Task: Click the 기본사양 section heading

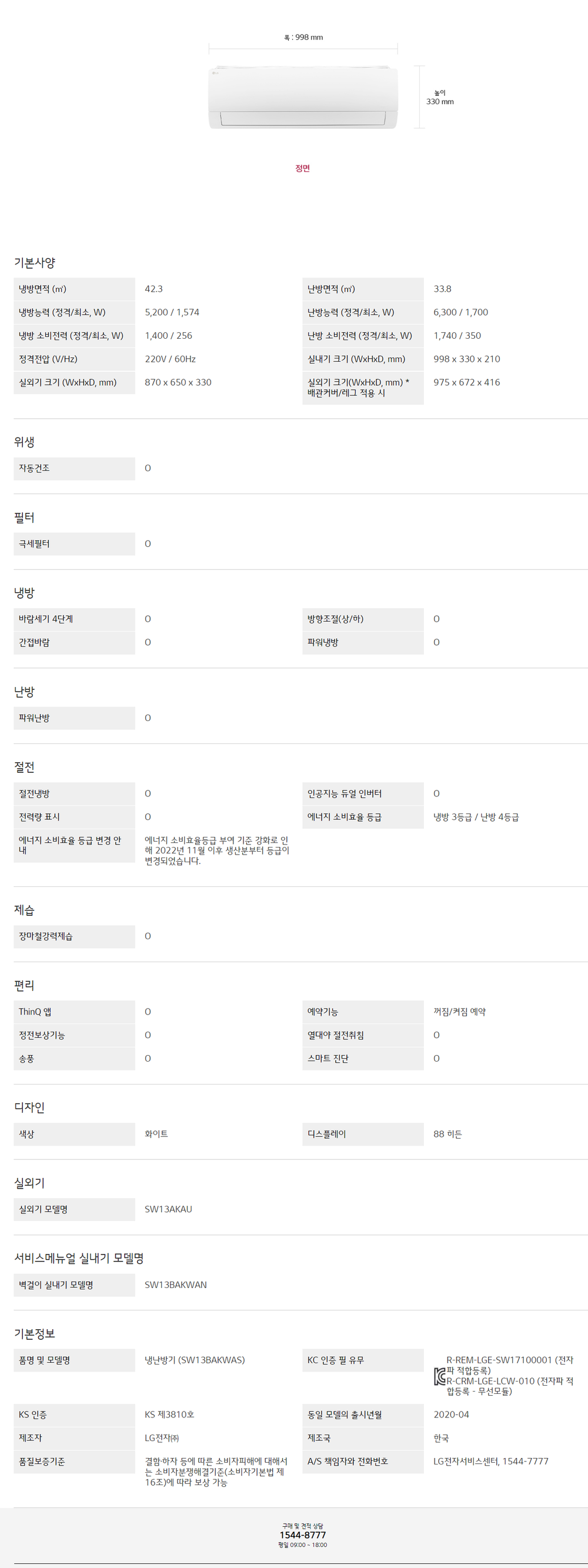Action: [35, 263]
